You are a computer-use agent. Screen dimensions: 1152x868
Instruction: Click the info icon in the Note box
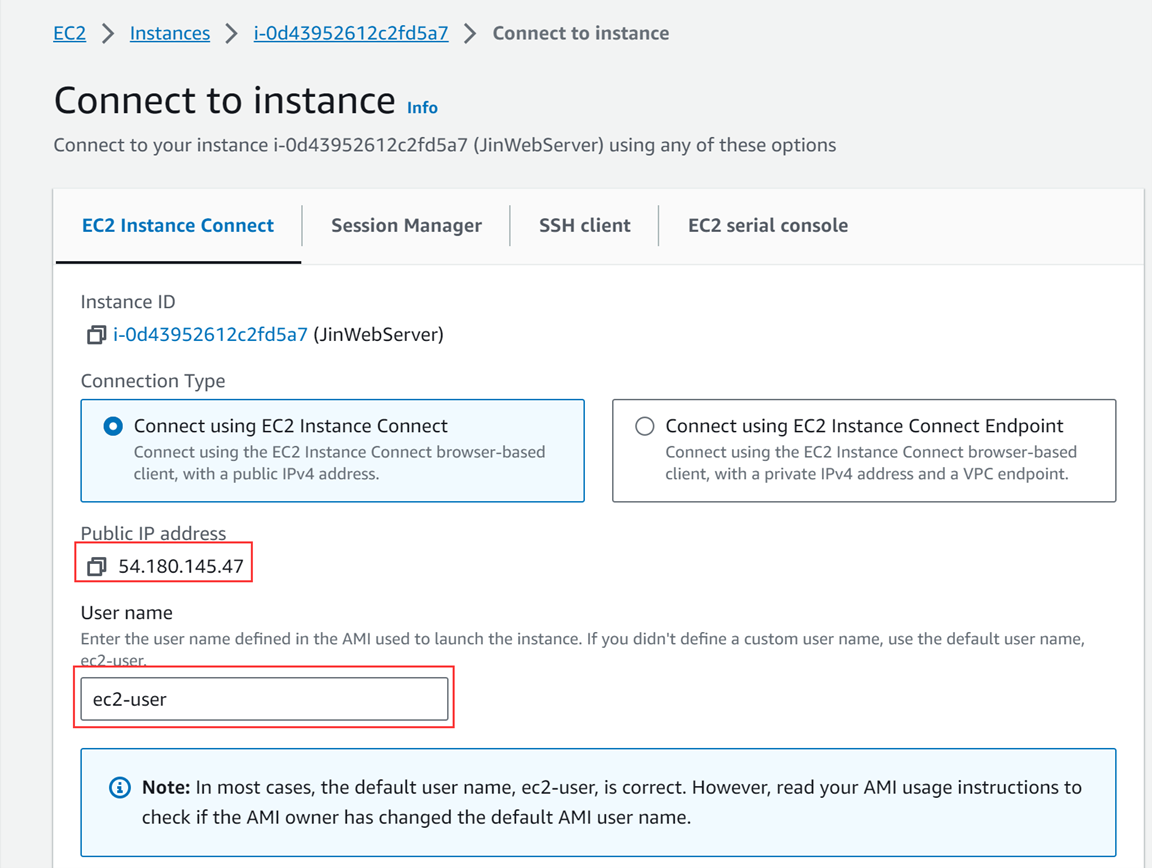pyautogui.click(x=119, y=788)
